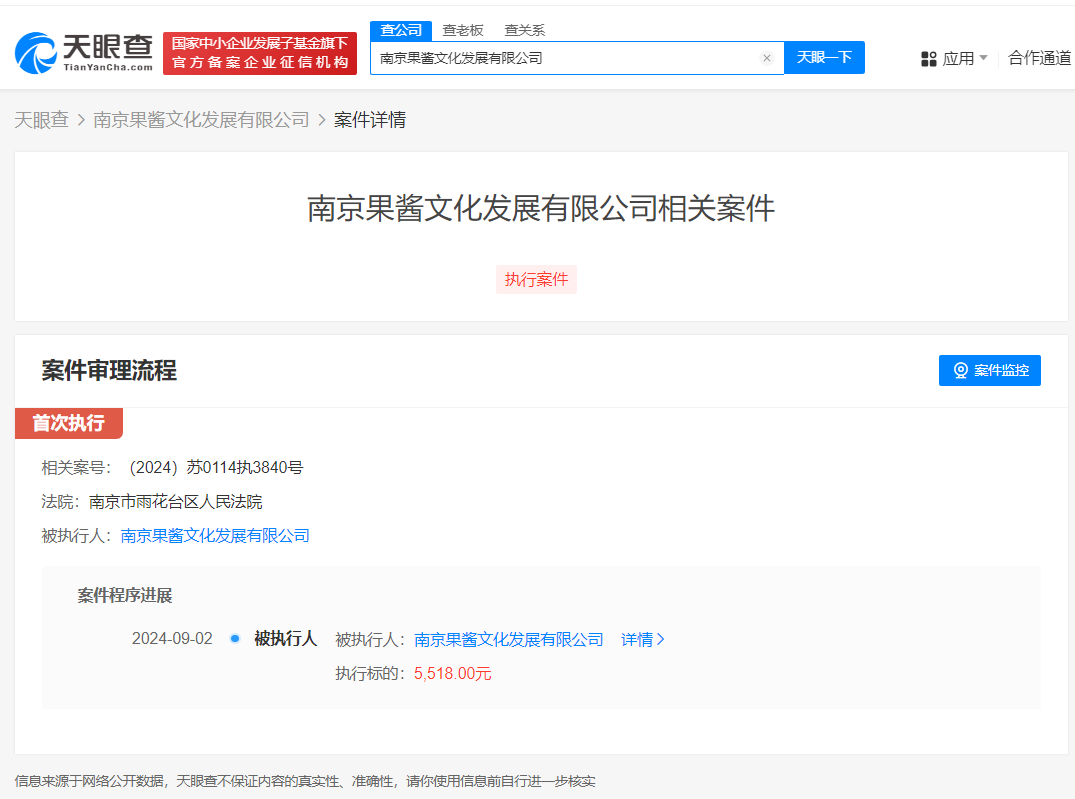Open 合作通道 in the header
This screenshot has width=1075, height=799.
tap(1040, 58)
